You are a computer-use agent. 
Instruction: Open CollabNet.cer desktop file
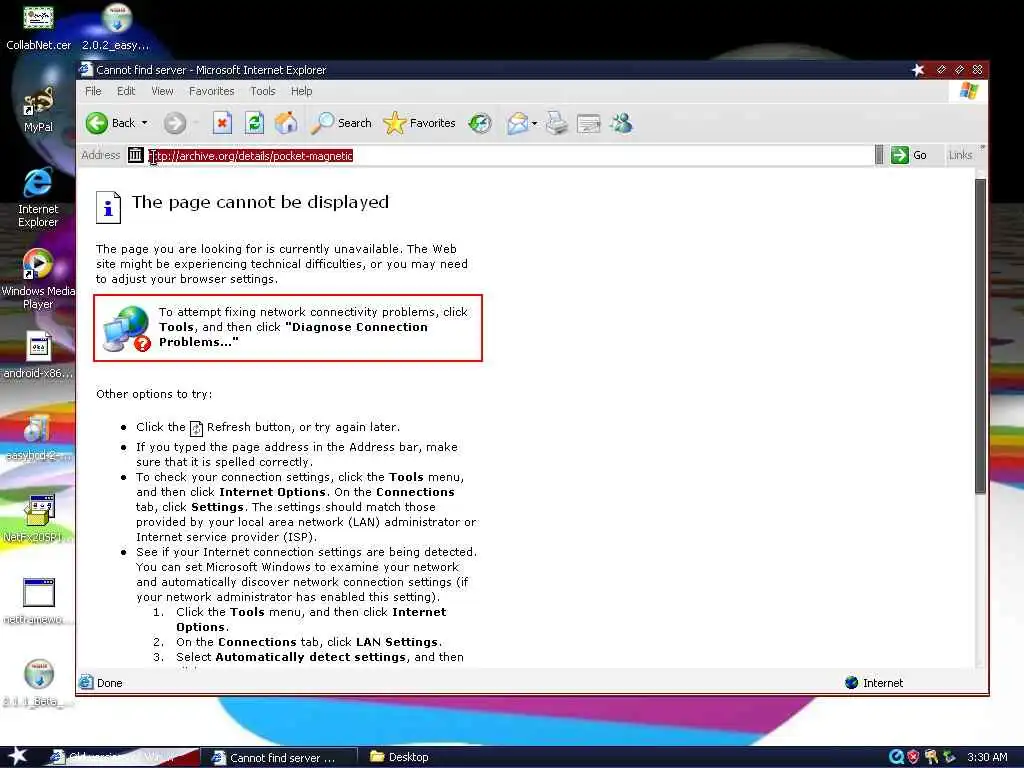pos(38,29)
